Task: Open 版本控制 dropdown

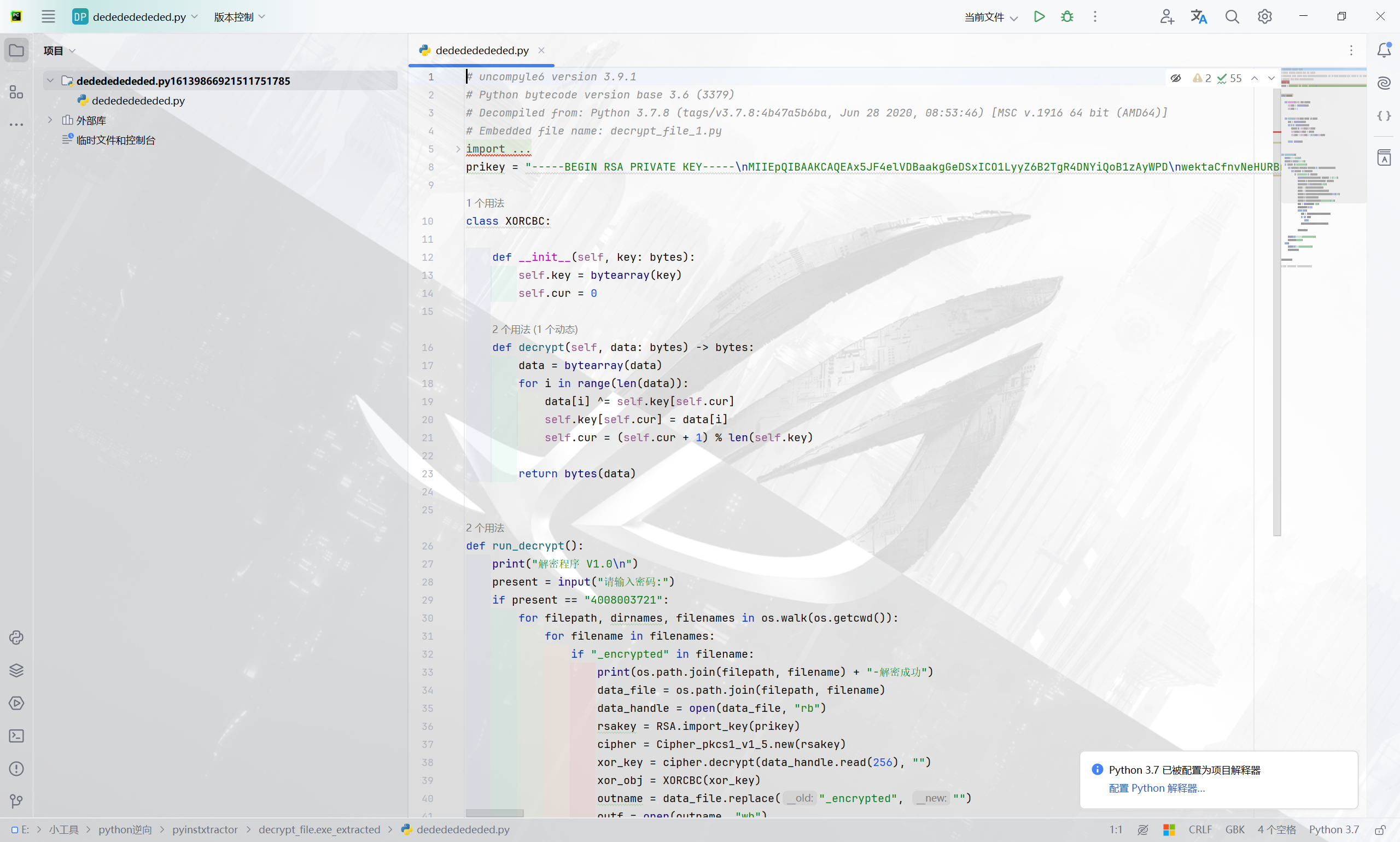Action: pos(240,17)
